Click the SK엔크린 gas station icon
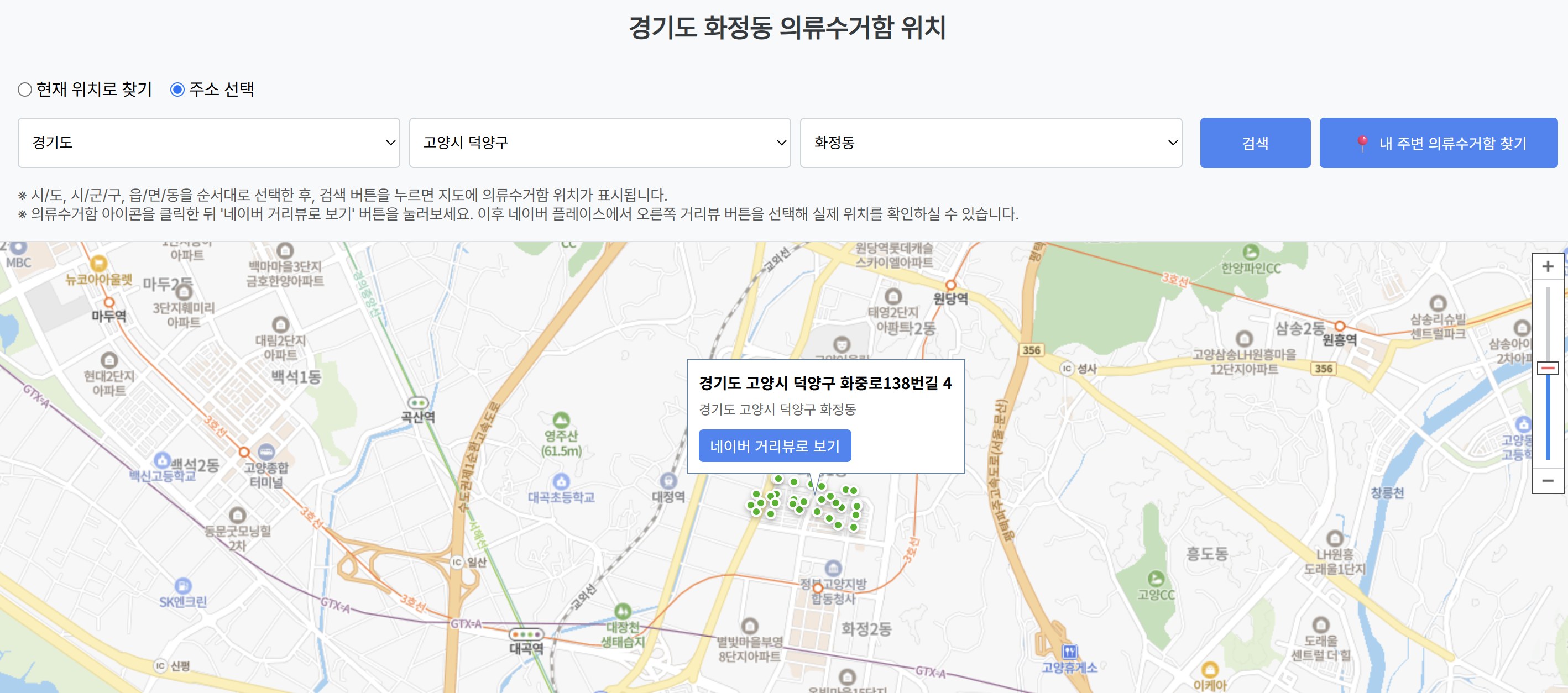The height and width of the screenshot is (693, 1568). click(182, 586)
